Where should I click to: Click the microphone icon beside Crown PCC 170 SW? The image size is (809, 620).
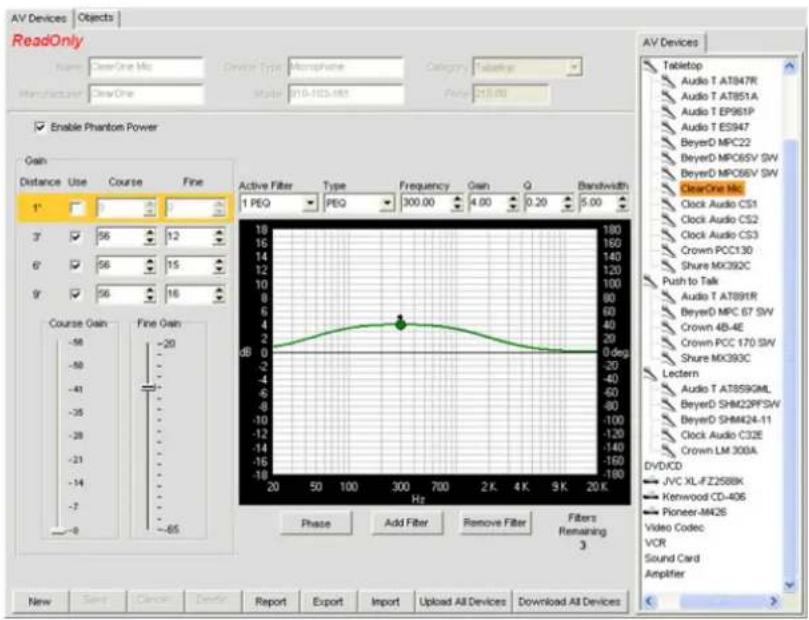[x=669, y=343]
